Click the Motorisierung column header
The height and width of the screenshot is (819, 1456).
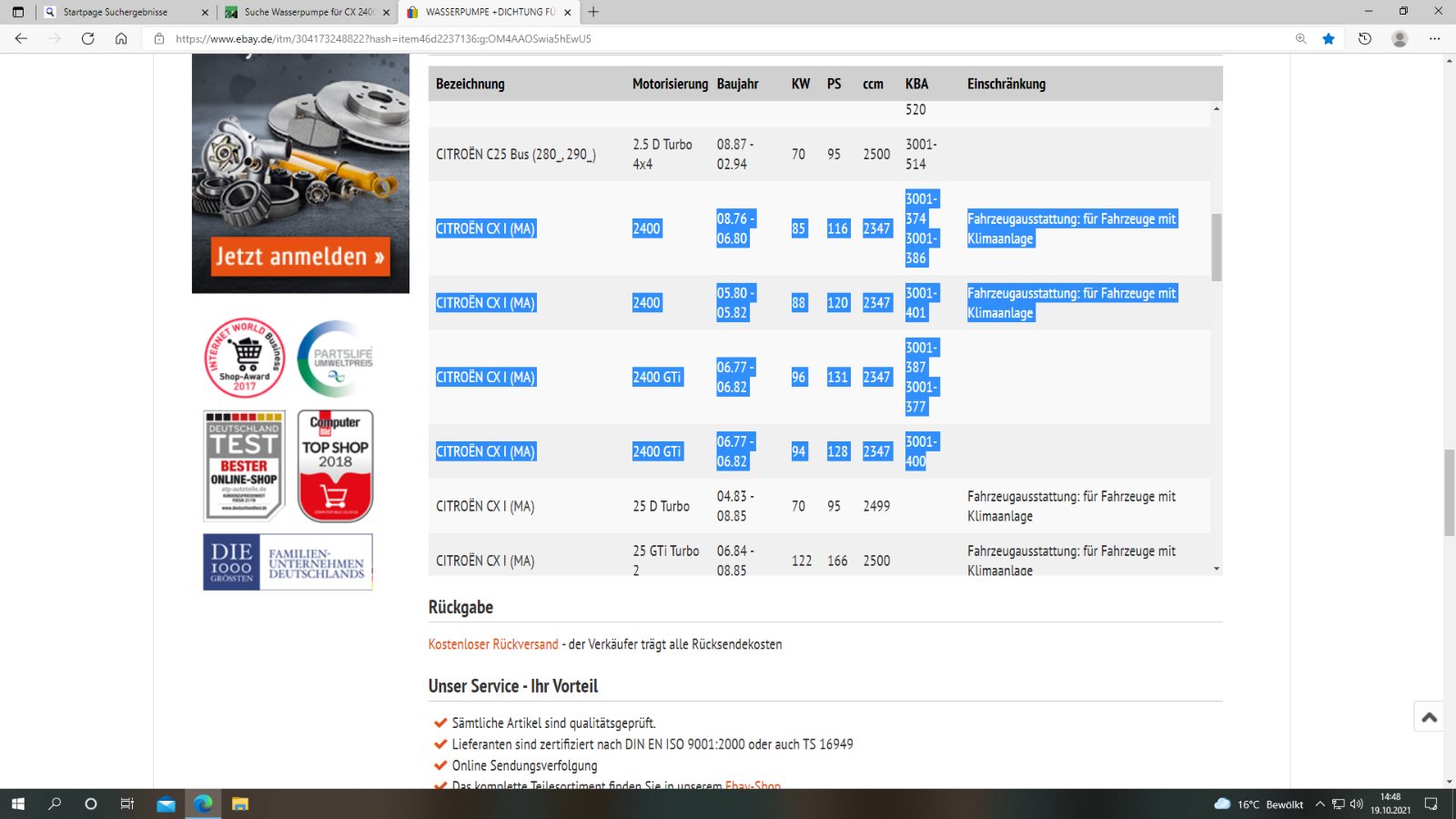click(x=671, y=84)
